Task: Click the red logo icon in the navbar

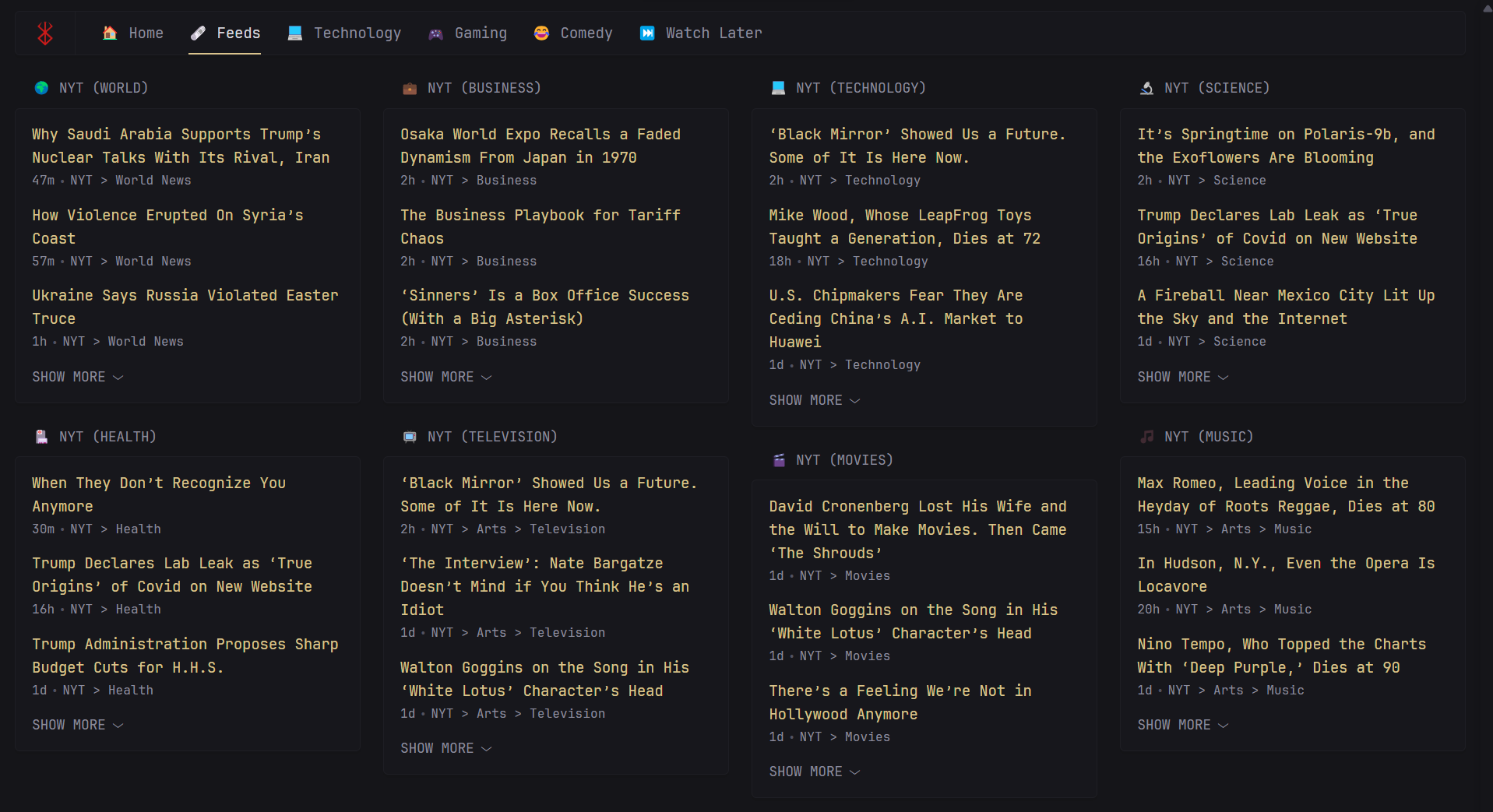Action: (x=45, y=33)
